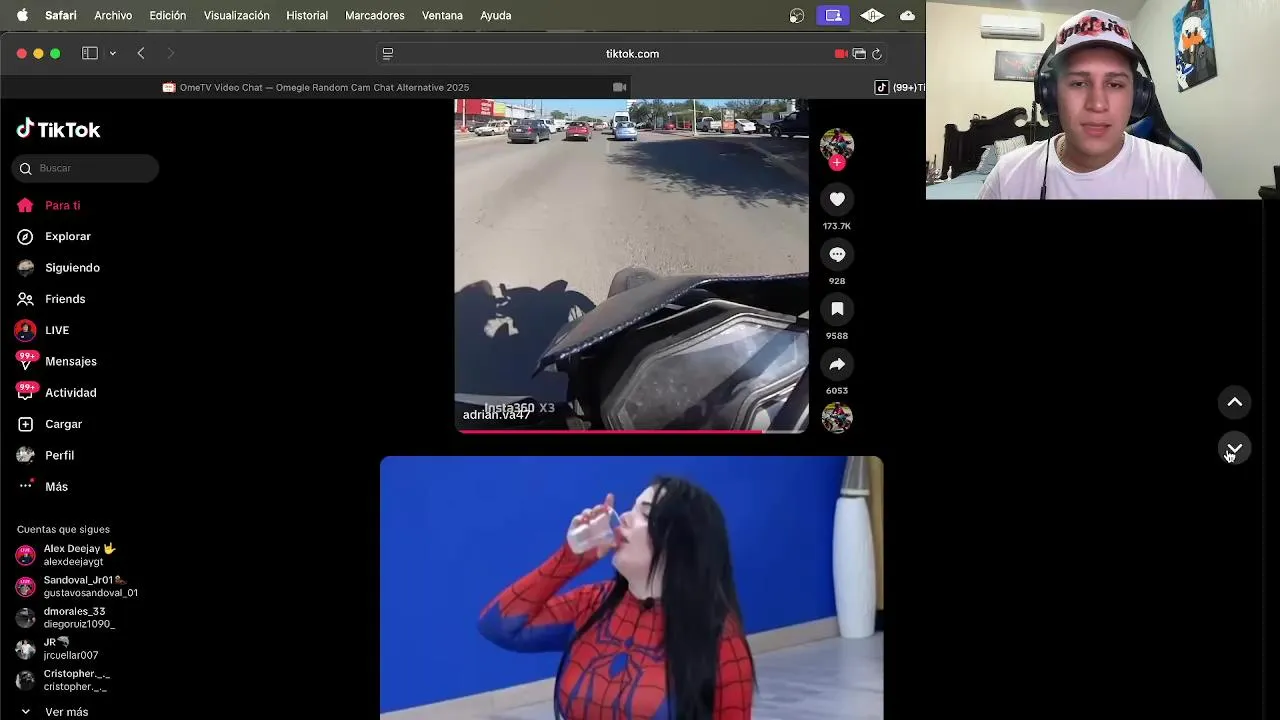Open the Visualización menu
This screenshot has height=720, width=1280.
pyautogui.click(x=237, y=15)
